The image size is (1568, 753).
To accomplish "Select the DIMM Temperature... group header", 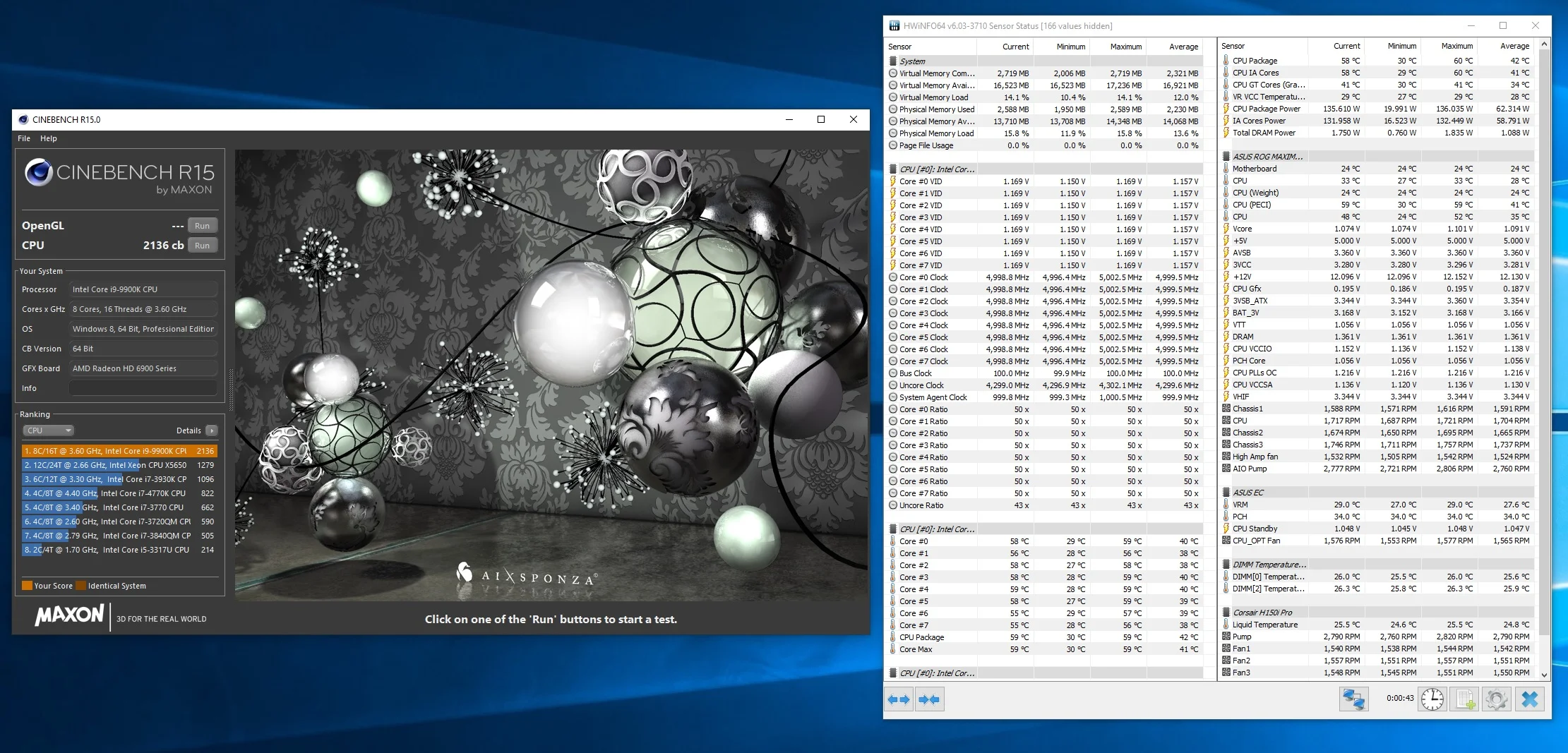I will pyautogui.click(x=1377, y=565).
